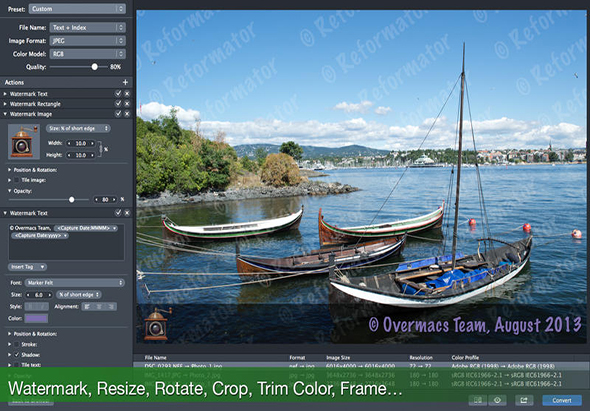Viewport: 590px width, 411px height.
Task: Toggle the Watermark Rectangle action's checkmark
Action: point(118,104)
